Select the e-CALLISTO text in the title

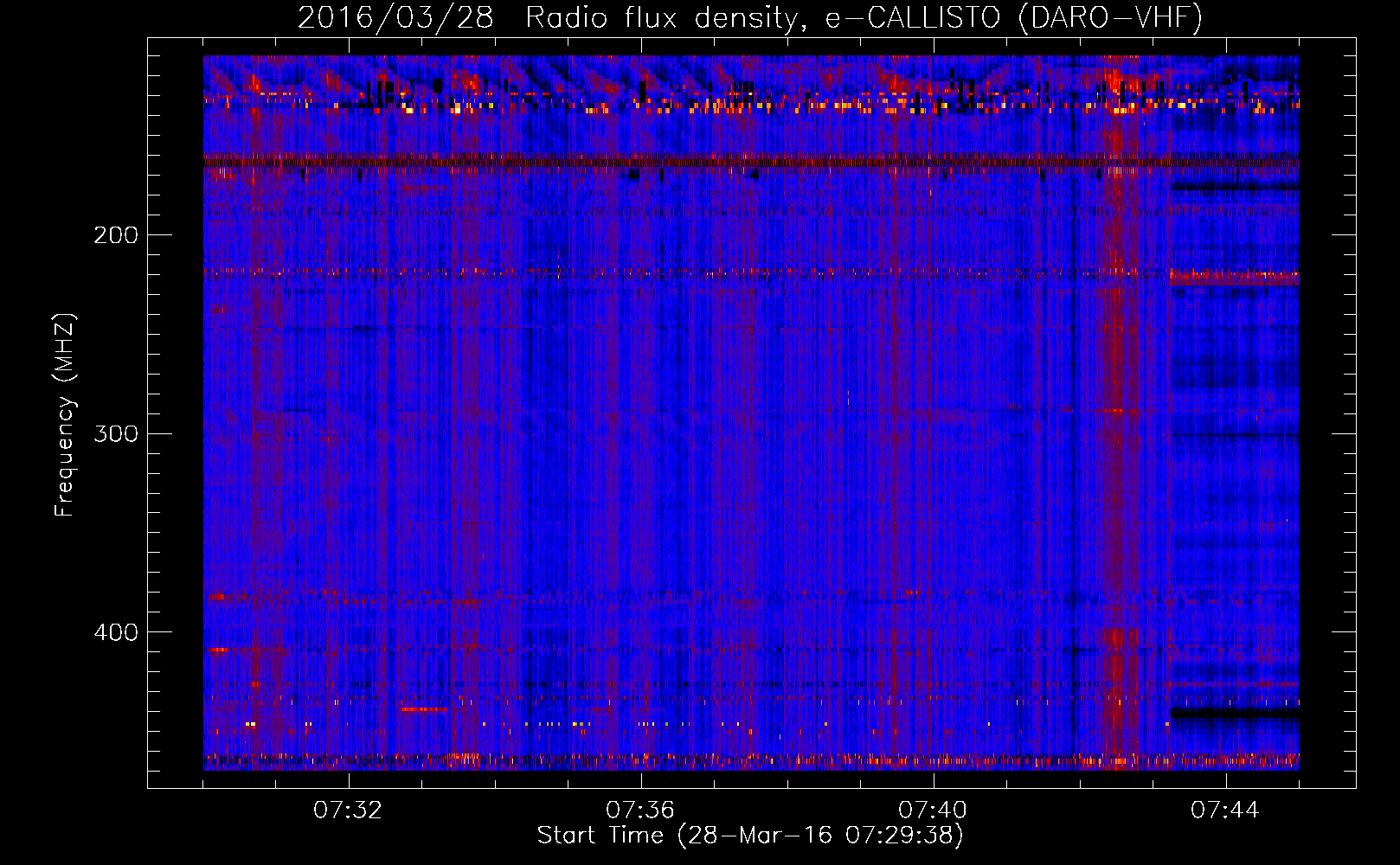[912, 17]
